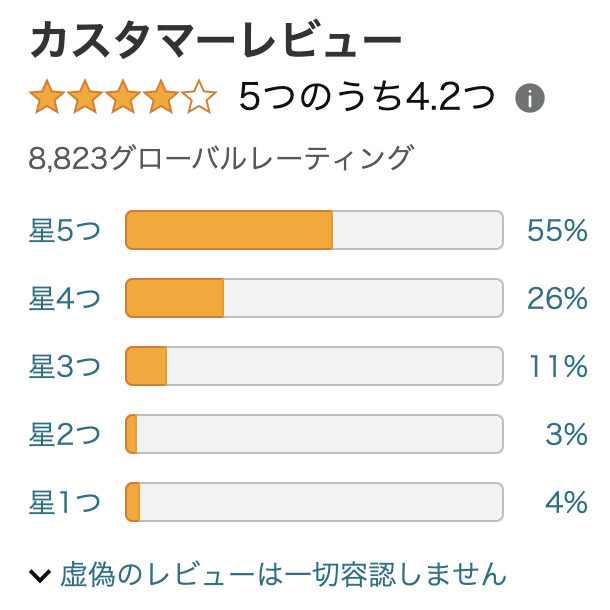This screenshot has width=610, height=610.
Task: Click the 55% percentage link
Action: point(557,230)
